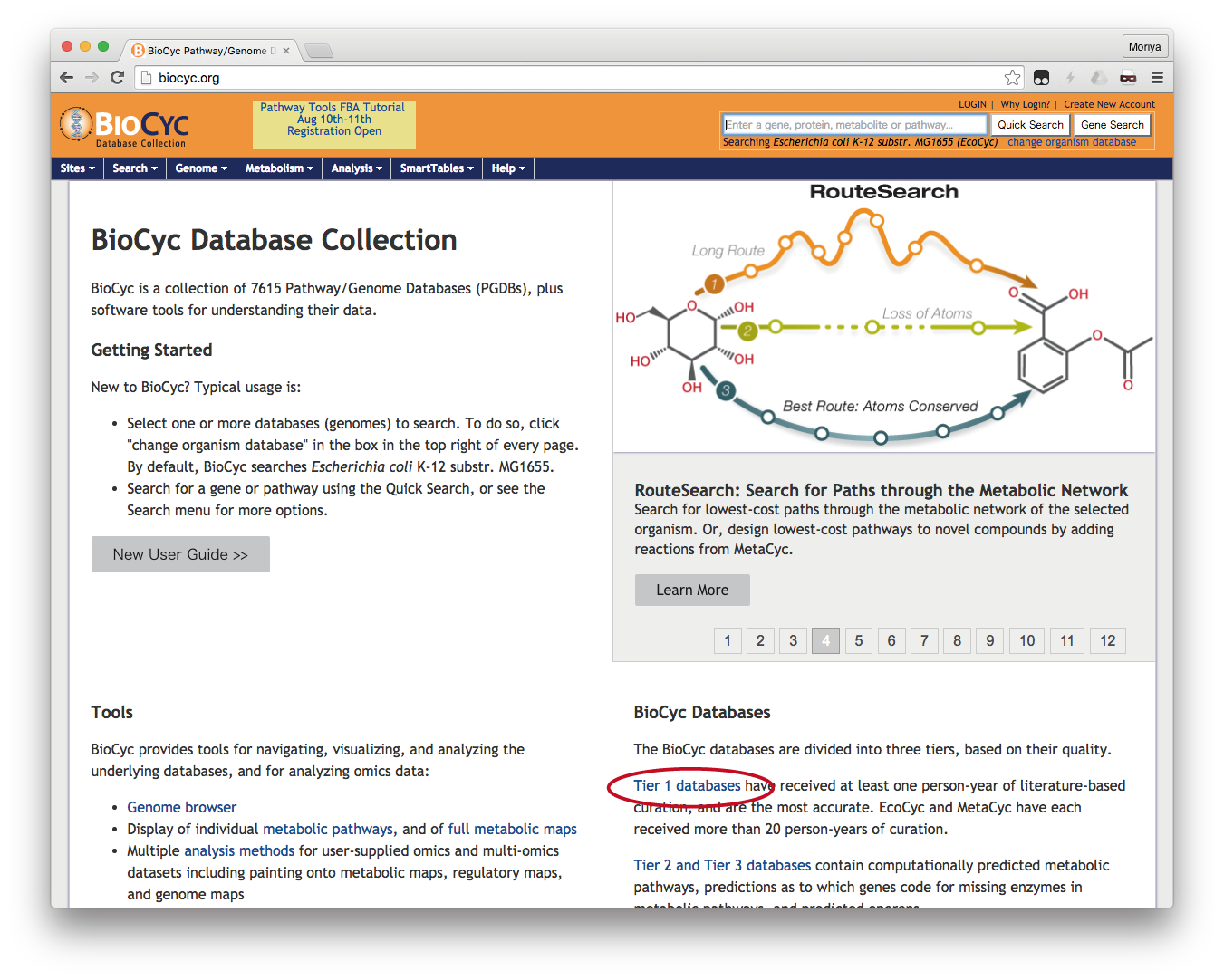Click the 'Tools' heading

pos(112,712)
